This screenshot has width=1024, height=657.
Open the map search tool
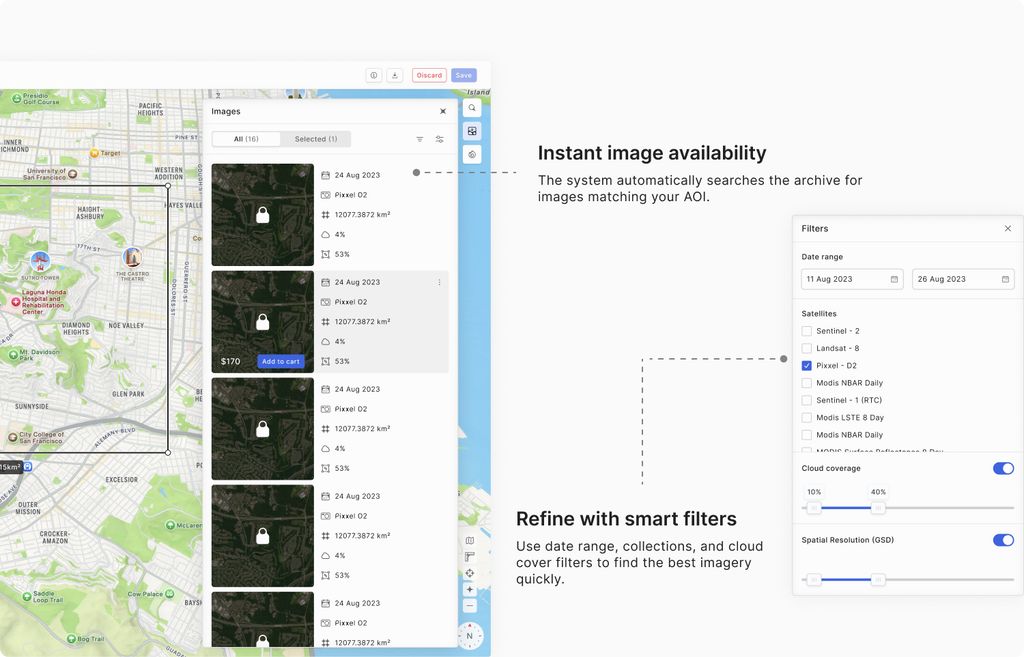(472, 108)
